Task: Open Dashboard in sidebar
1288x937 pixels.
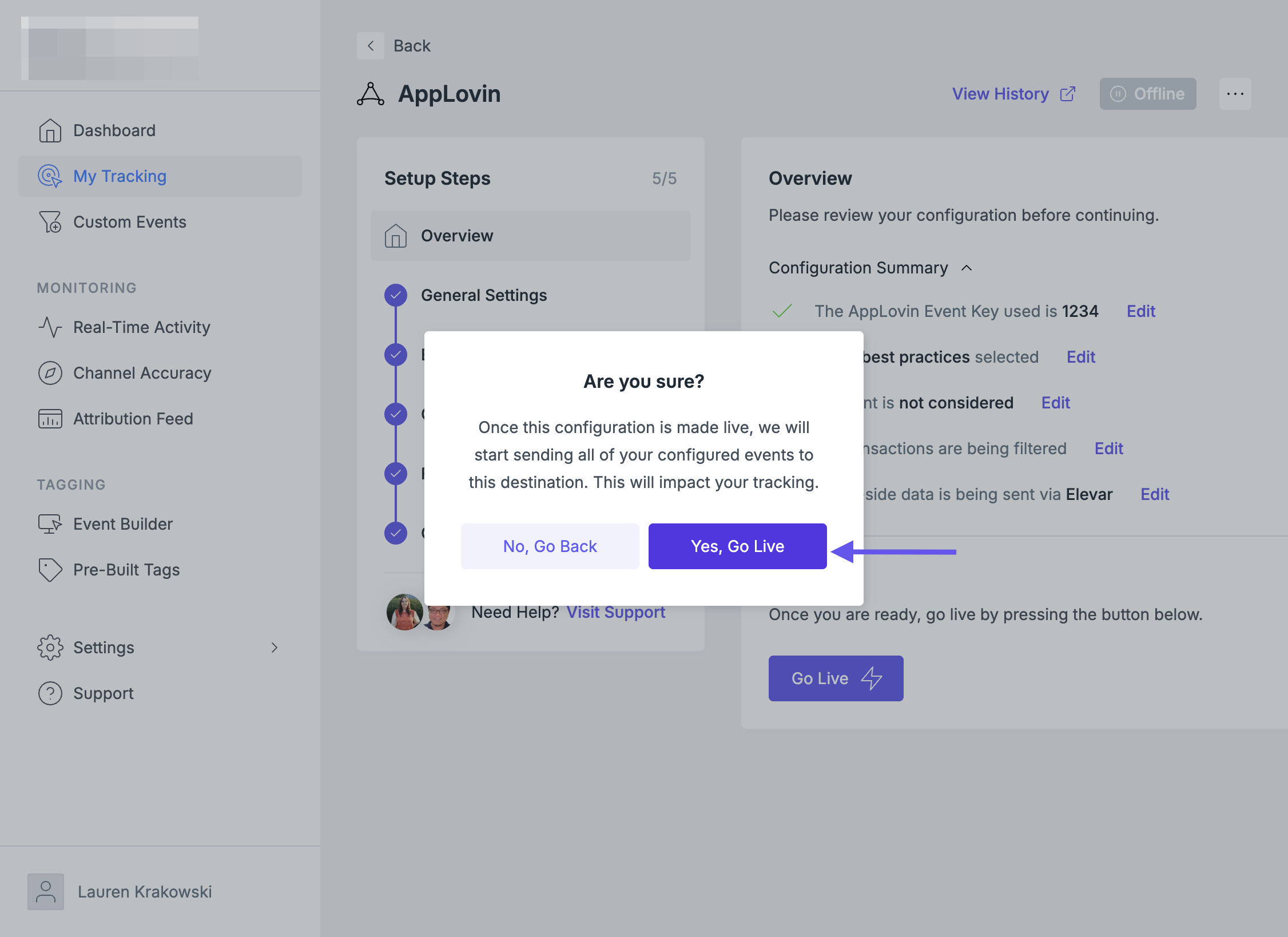Action: tap(160, 130)
